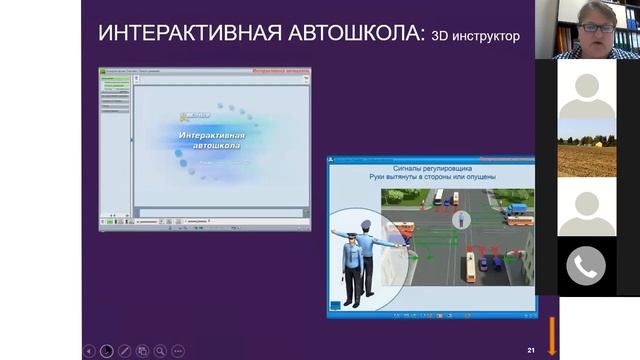
Task: Click the intersection diagram with buses
Action: coord(457,237)
